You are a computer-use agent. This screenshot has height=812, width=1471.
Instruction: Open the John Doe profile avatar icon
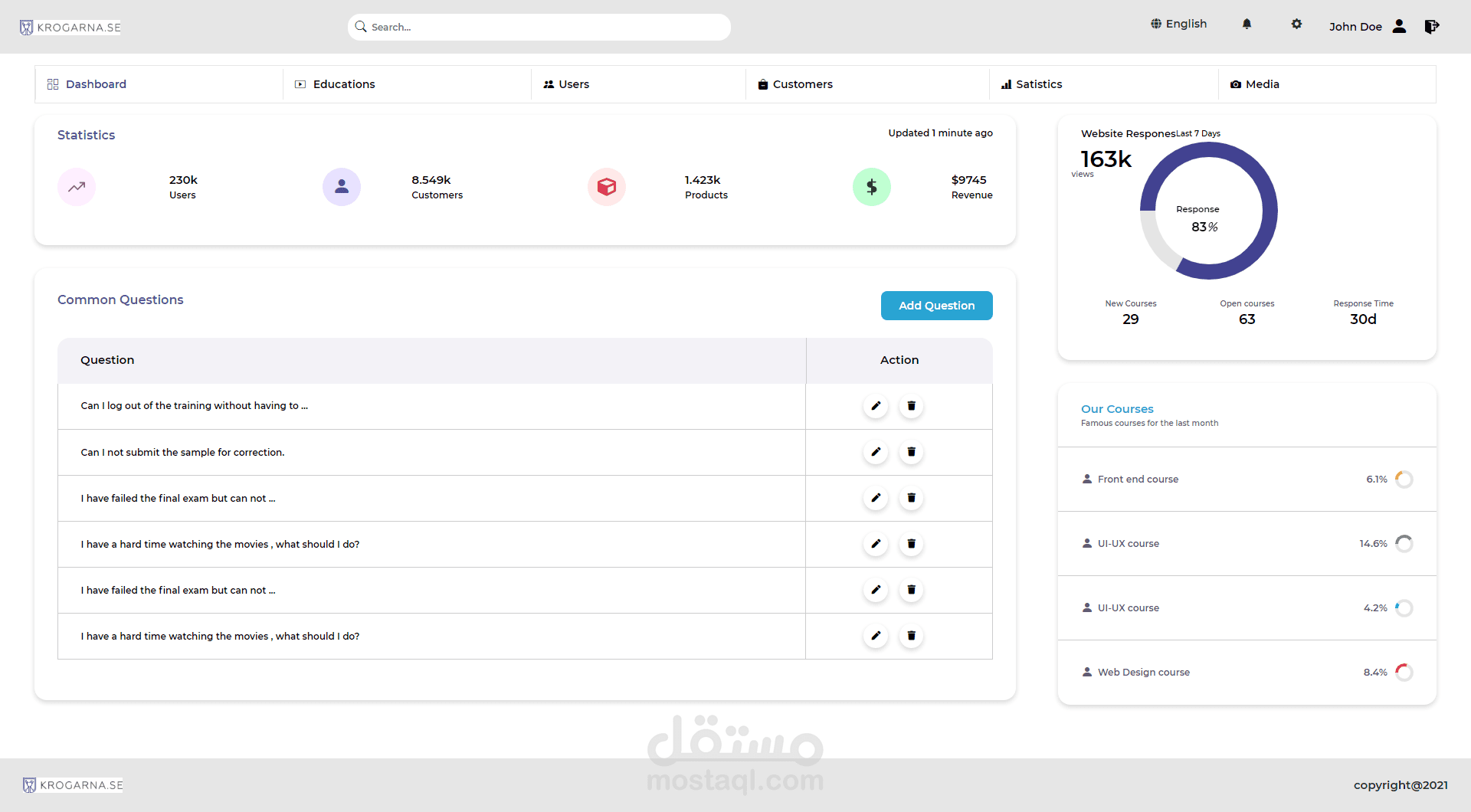(1399, 26)
